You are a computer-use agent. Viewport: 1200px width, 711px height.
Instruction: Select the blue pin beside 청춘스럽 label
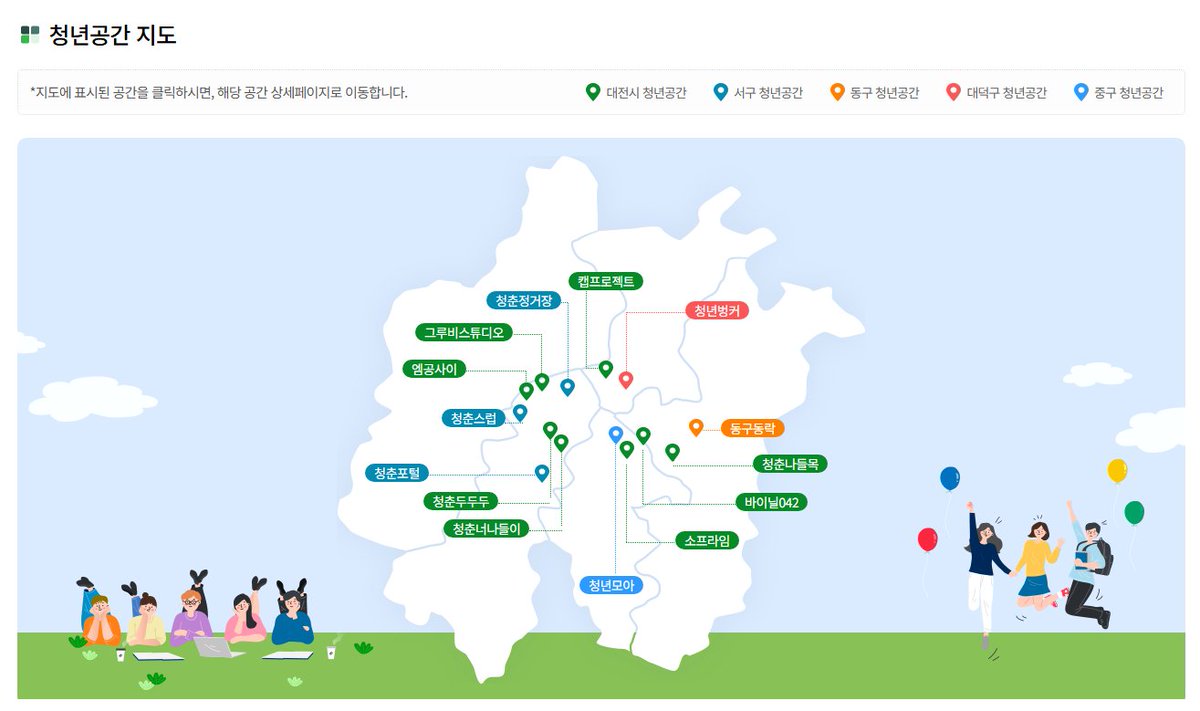(520, 412)
